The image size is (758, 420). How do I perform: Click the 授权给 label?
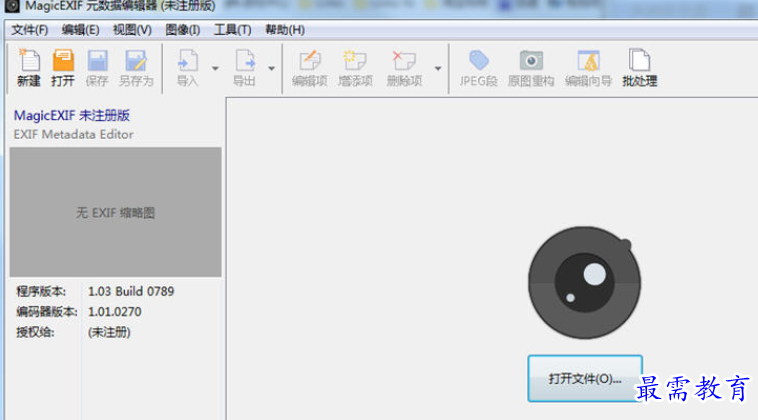pos(35,333)
